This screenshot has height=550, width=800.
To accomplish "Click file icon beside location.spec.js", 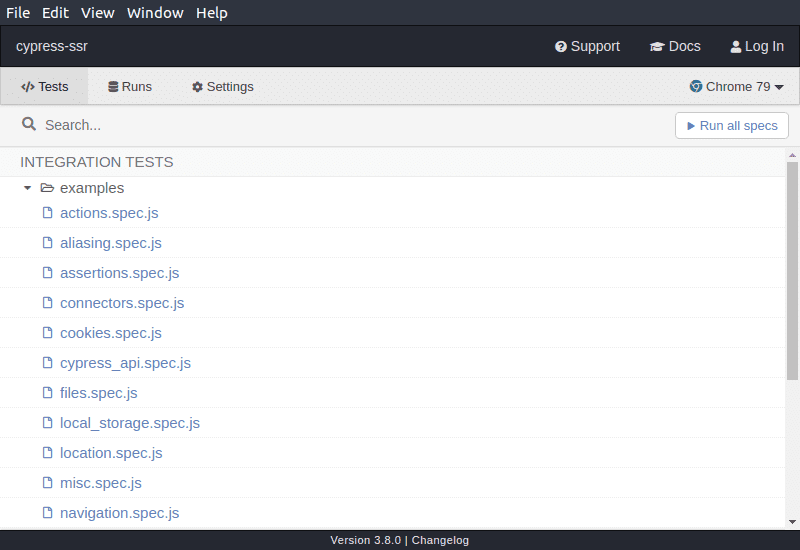I will click(47, 453).
